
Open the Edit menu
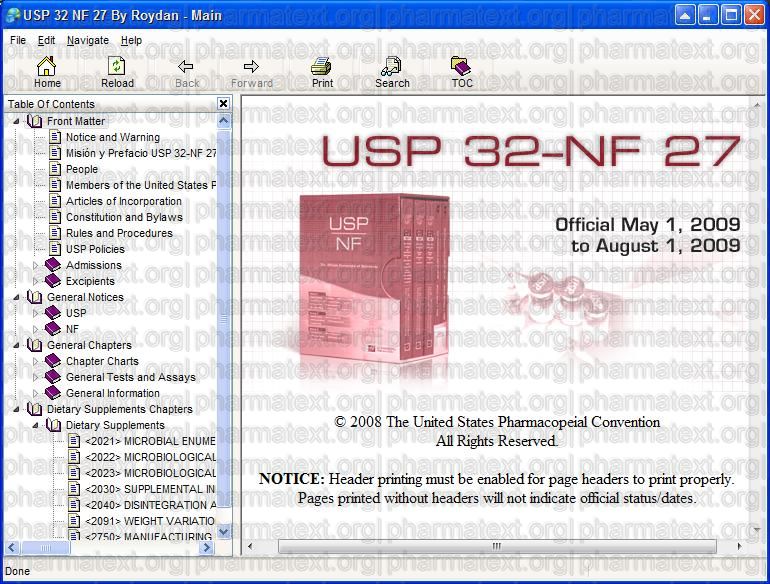pyautogui.click(x=46, y=40)
